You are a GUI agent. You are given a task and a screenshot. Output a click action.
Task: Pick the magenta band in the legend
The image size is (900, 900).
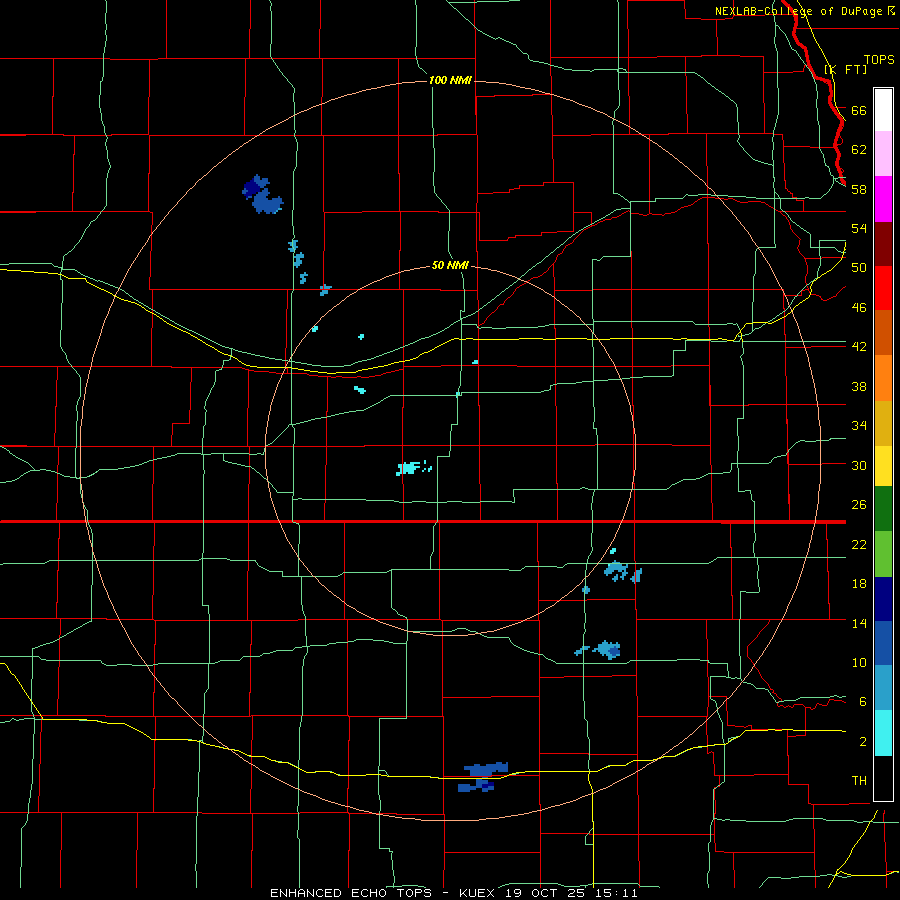click(x=883, y=199)
